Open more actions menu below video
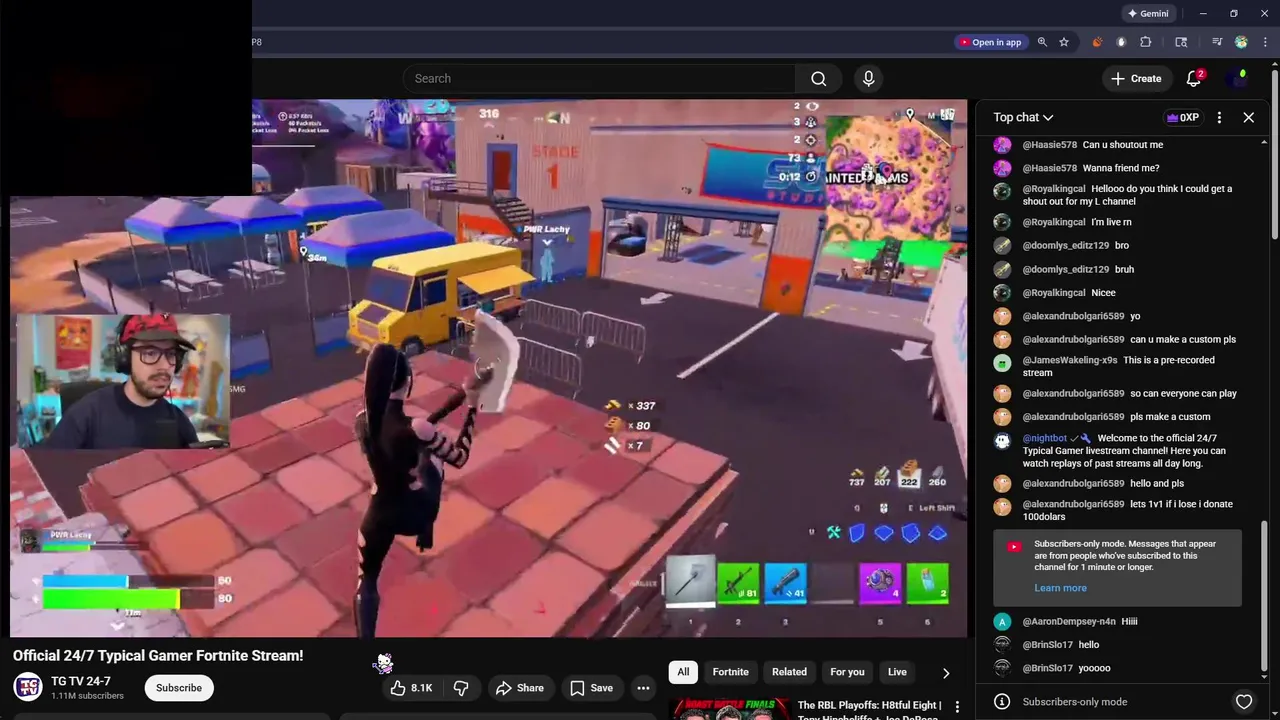The image size is (1280, 720). pos(644,688)
